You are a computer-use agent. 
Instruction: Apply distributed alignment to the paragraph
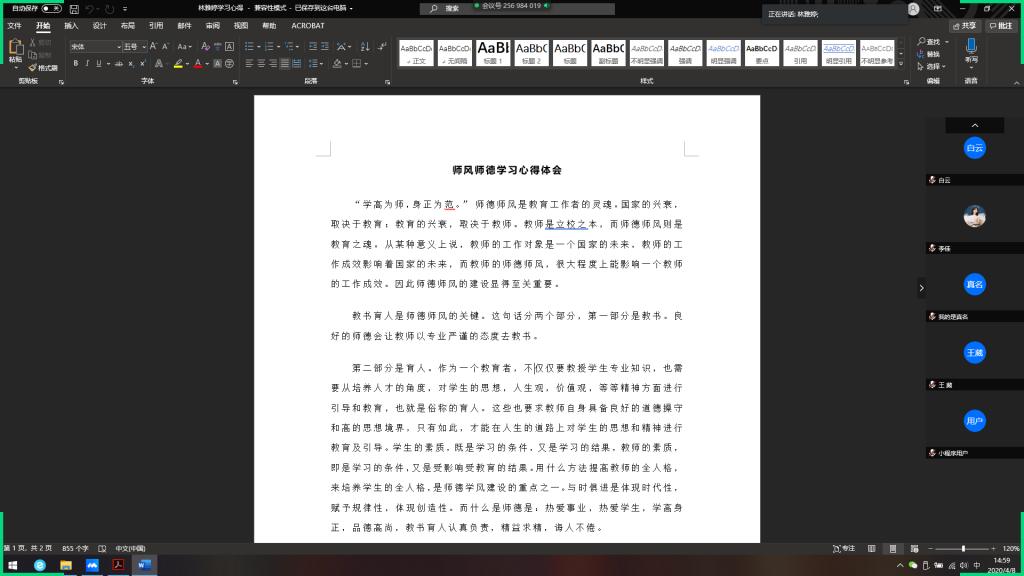click(296, 64)
